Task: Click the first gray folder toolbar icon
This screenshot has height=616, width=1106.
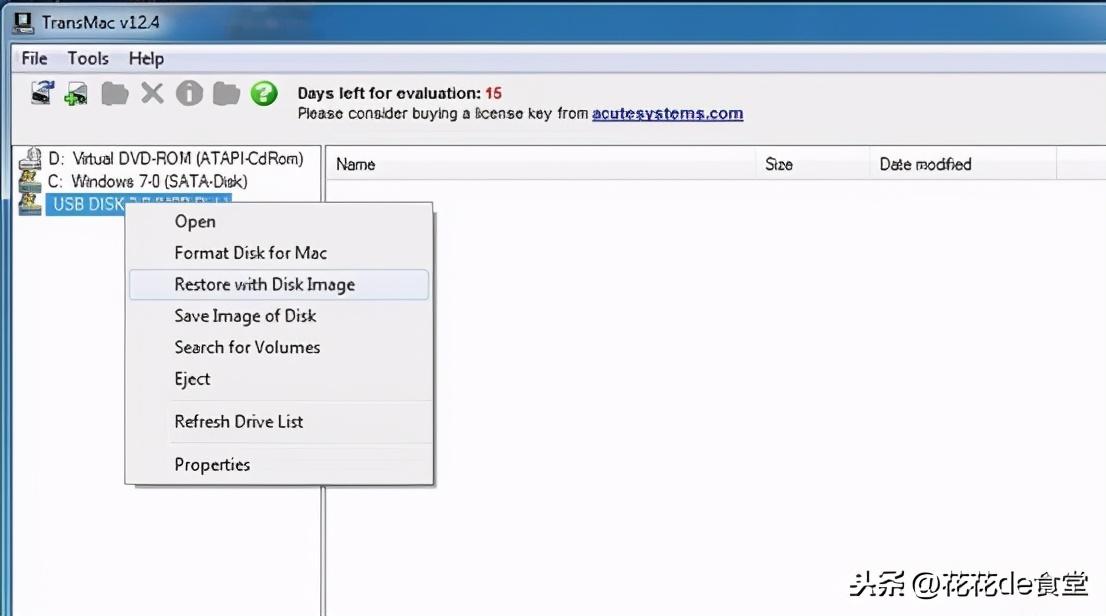Action: click(x=114, y=94)
